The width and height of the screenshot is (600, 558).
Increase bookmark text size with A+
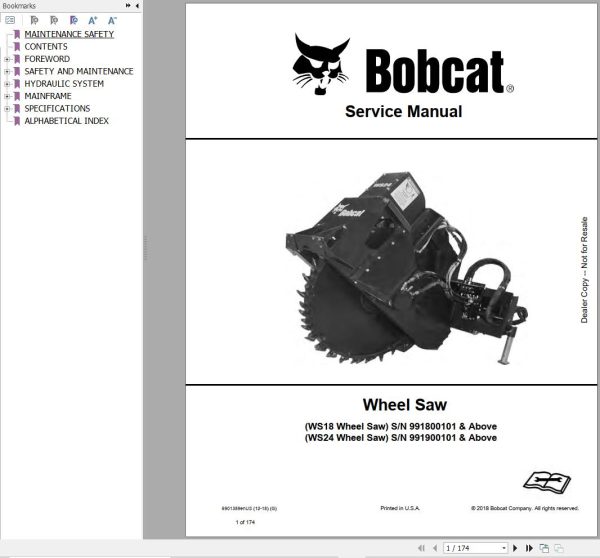click(x=93, y=20)
